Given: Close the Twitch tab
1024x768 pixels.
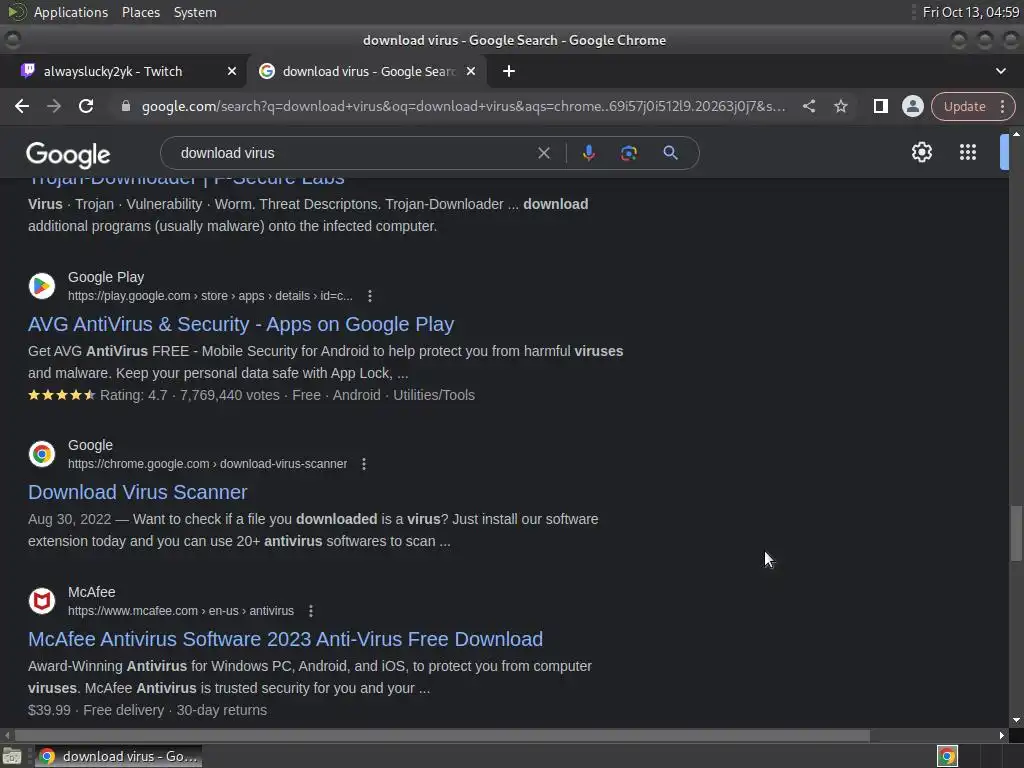Looking at the screenshot, I should (x=232, y=71).
